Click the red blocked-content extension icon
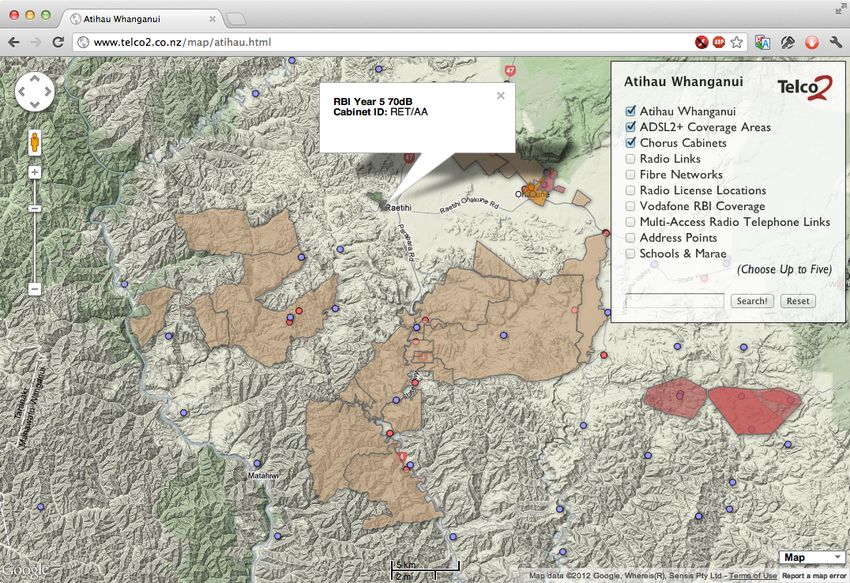 (x=702, y=42)
